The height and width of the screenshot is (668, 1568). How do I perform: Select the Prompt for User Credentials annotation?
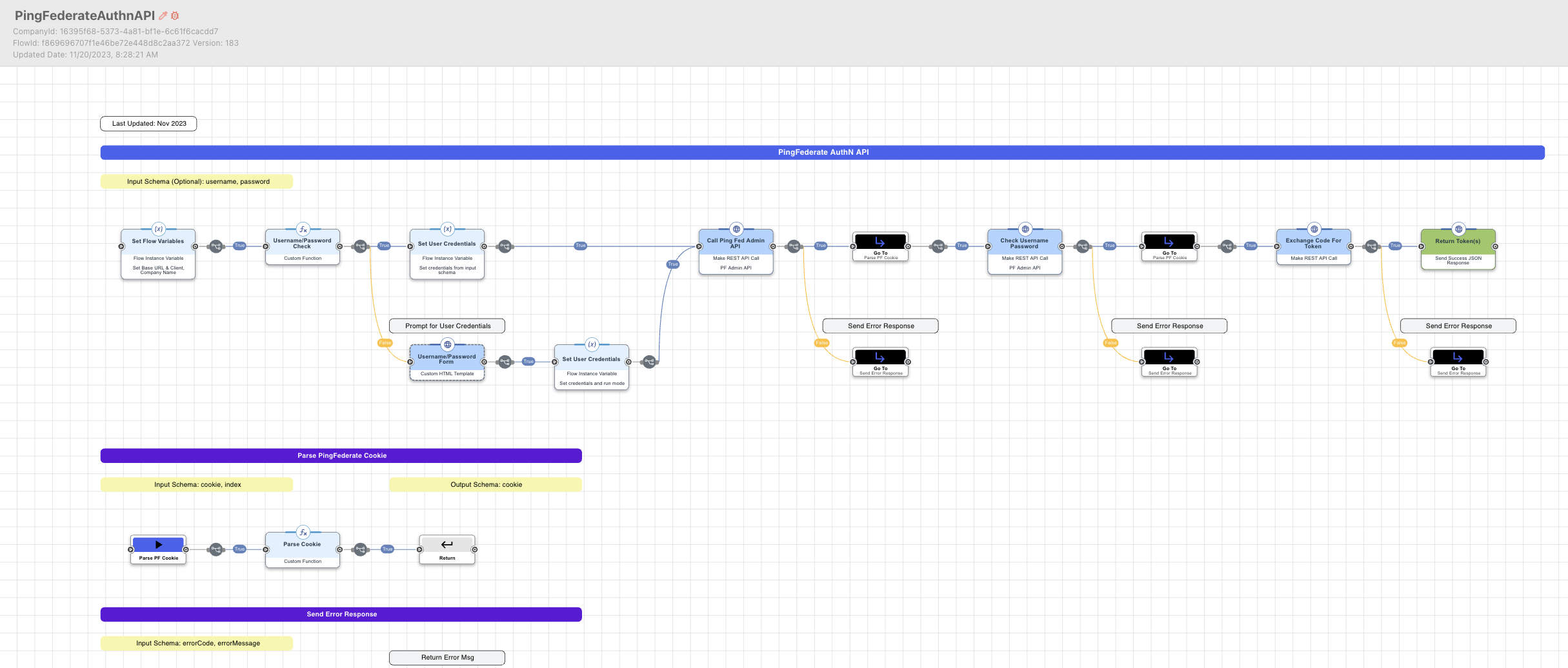coord(447,326)
